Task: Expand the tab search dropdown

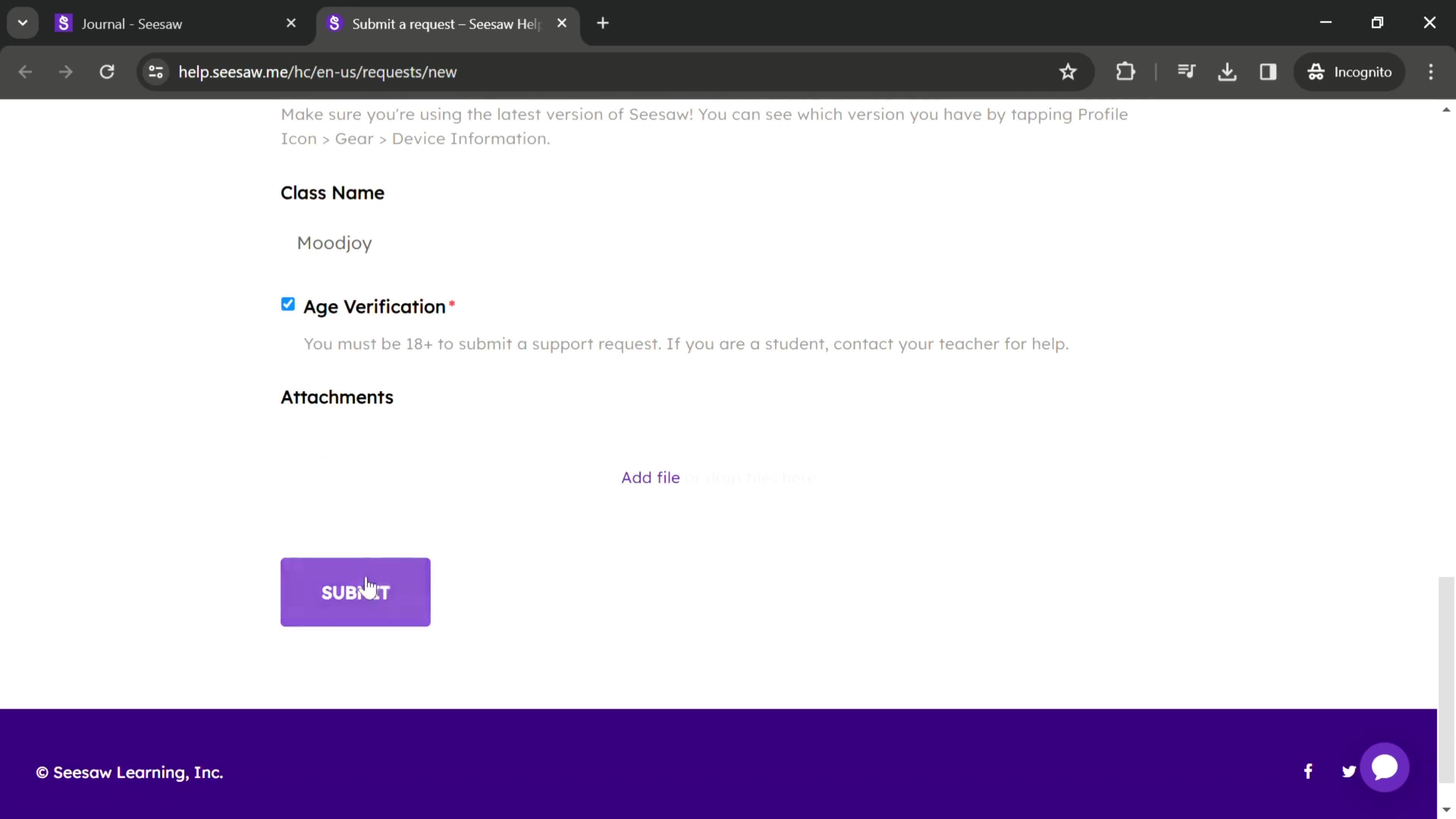Action: click(23, 23)
